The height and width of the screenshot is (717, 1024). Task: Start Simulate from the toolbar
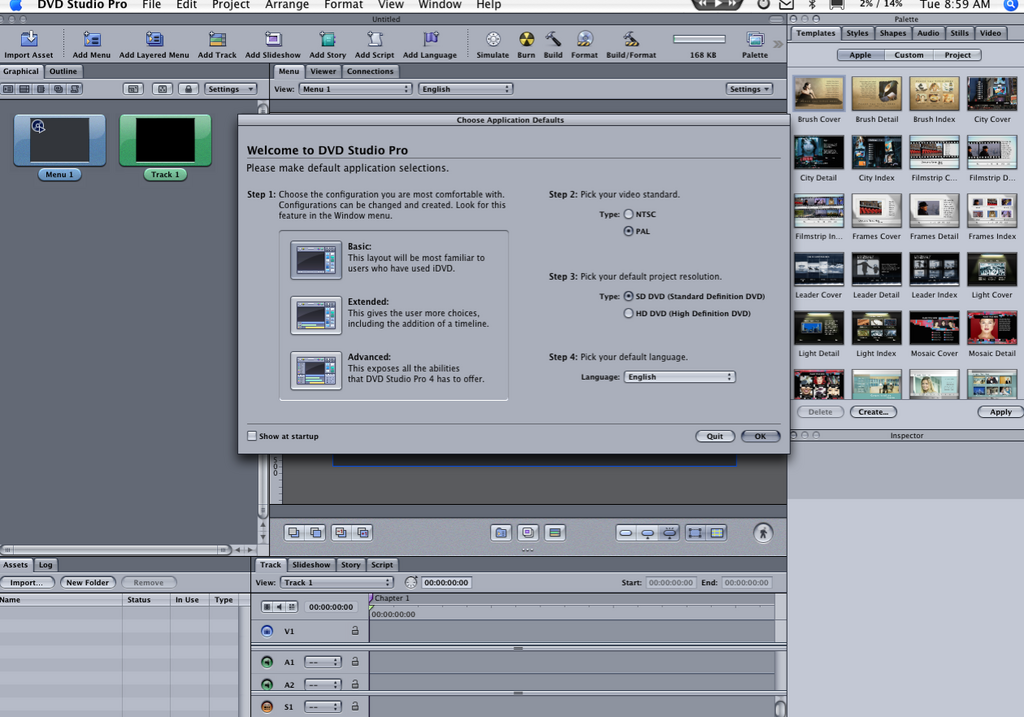pyautogui.click(x=493, y=39)
